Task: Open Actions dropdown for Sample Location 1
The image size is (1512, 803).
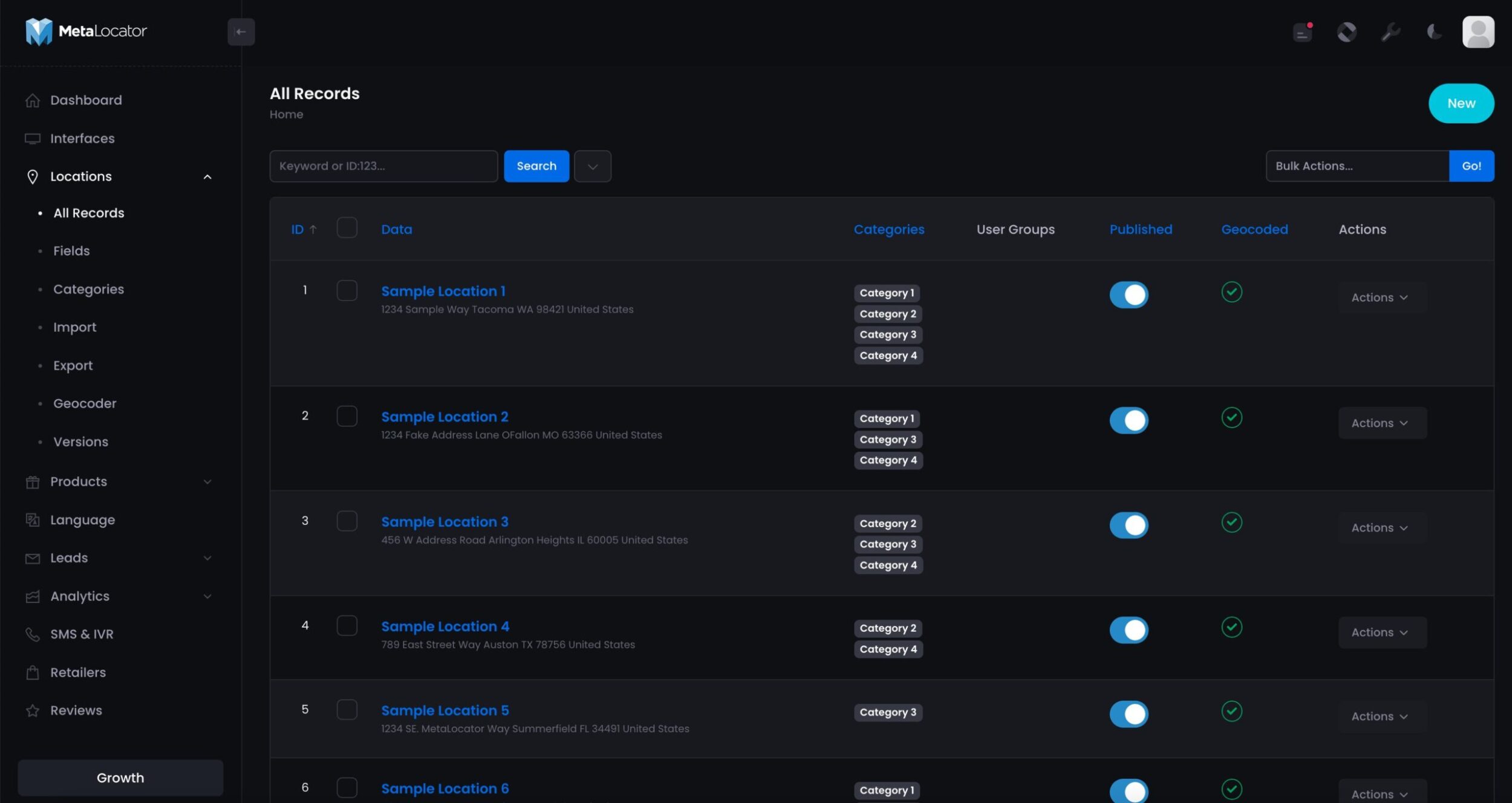Action: tap(1382, 297)
